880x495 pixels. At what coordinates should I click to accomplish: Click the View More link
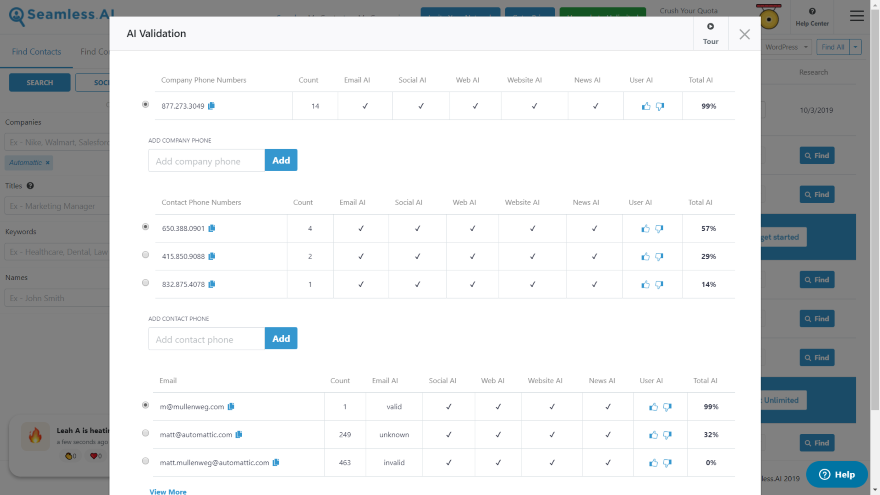coord(168,492)
